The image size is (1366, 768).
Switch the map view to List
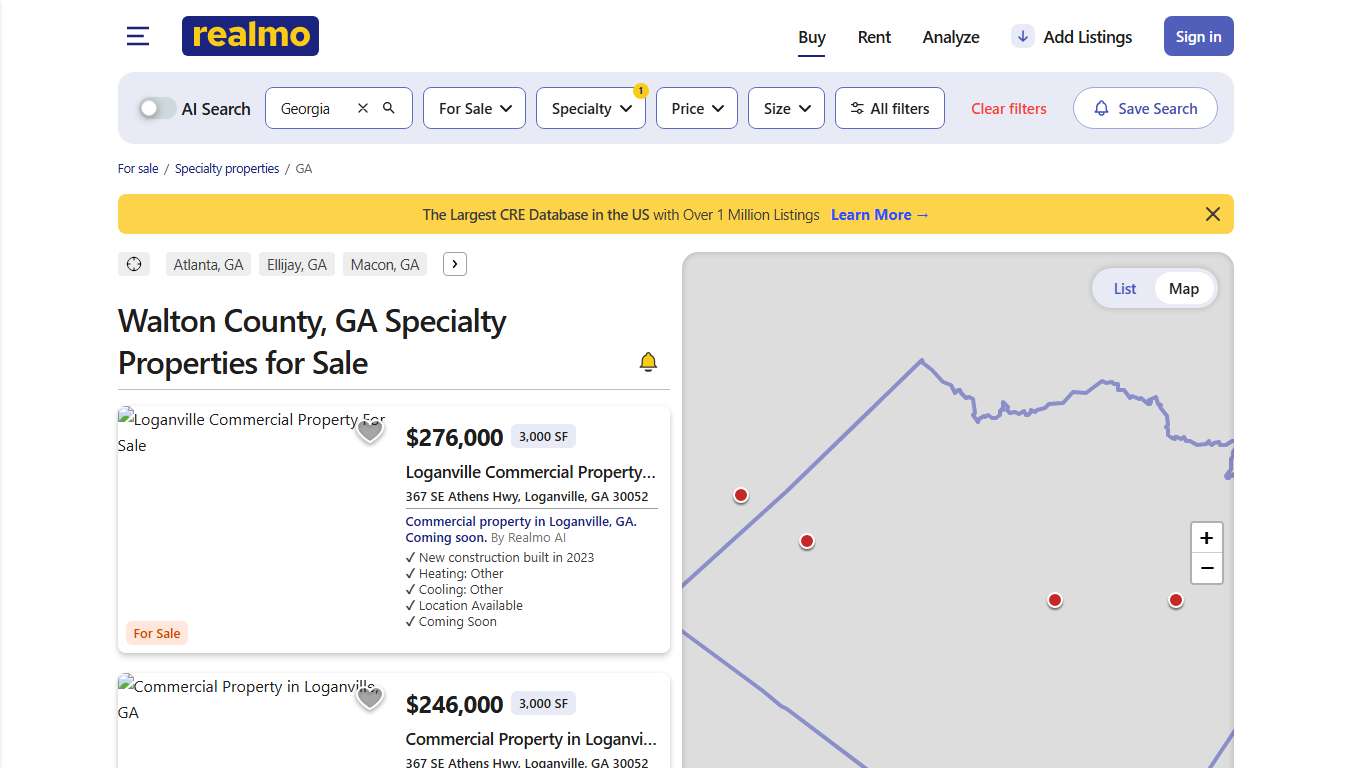(1124, 288)
